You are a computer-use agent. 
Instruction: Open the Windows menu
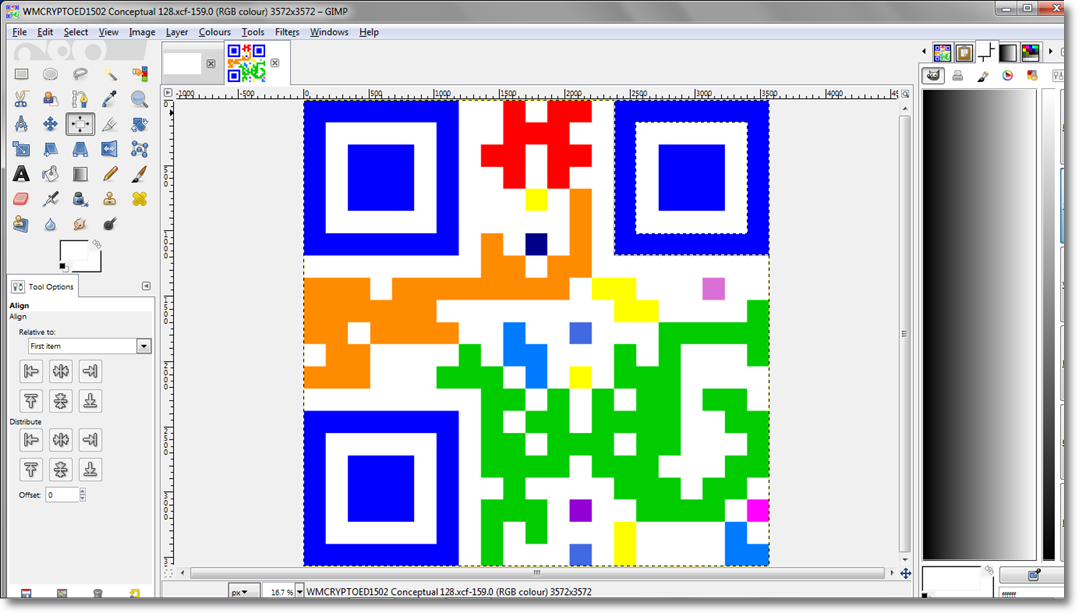pyautogui.click(x=329, y=32)
